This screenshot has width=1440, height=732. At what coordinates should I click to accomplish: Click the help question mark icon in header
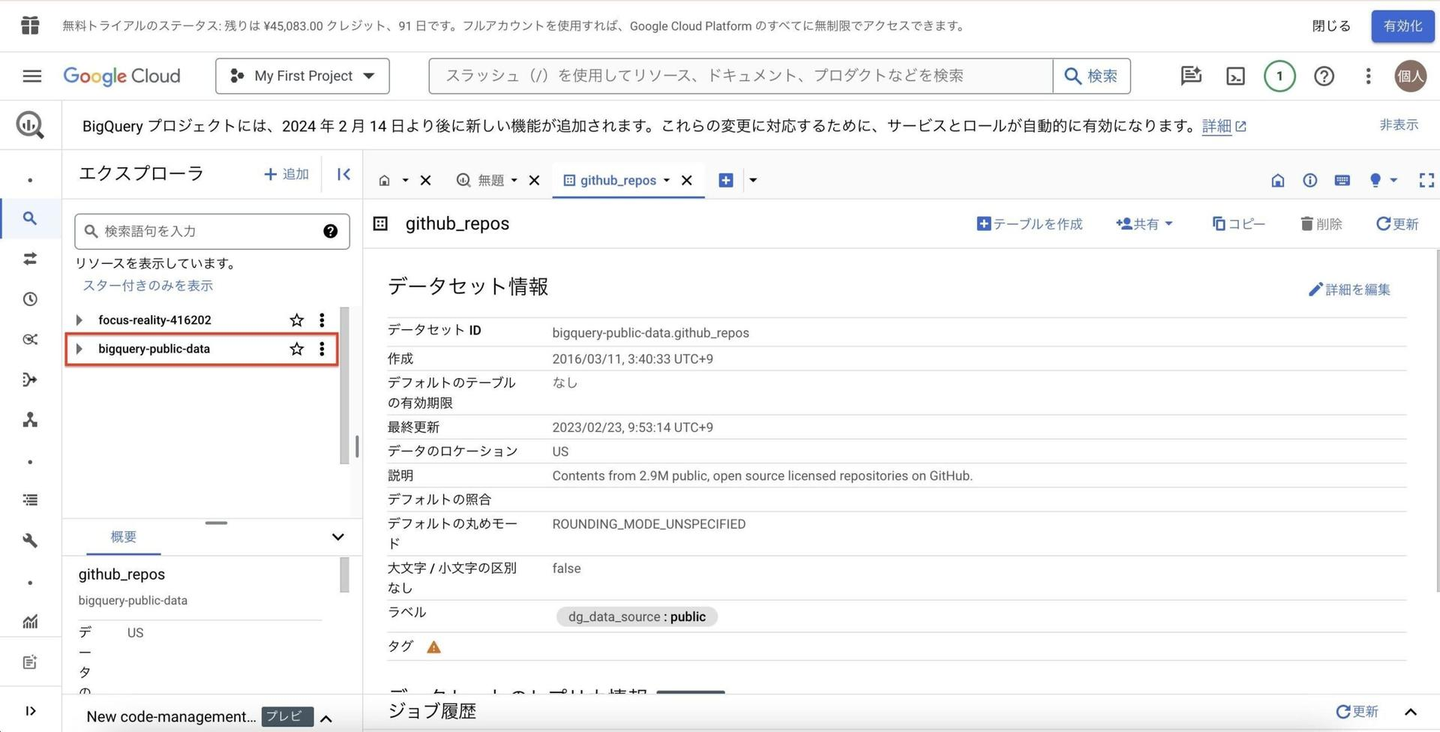(x=1324, y=76)
